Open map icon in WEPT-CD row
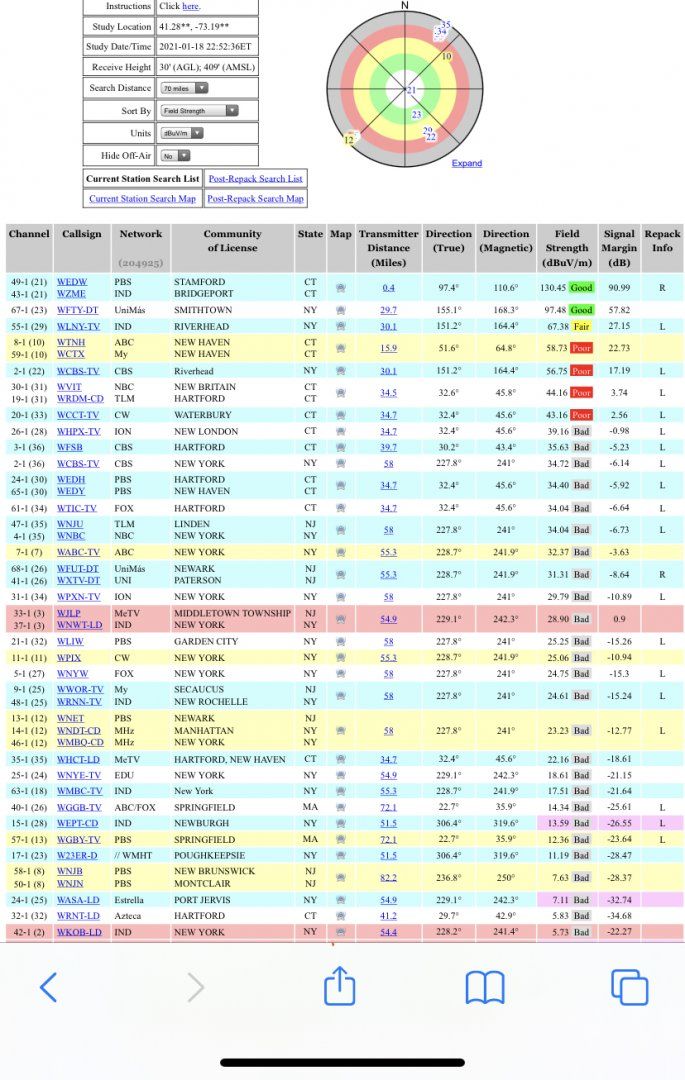 point(340,823)
